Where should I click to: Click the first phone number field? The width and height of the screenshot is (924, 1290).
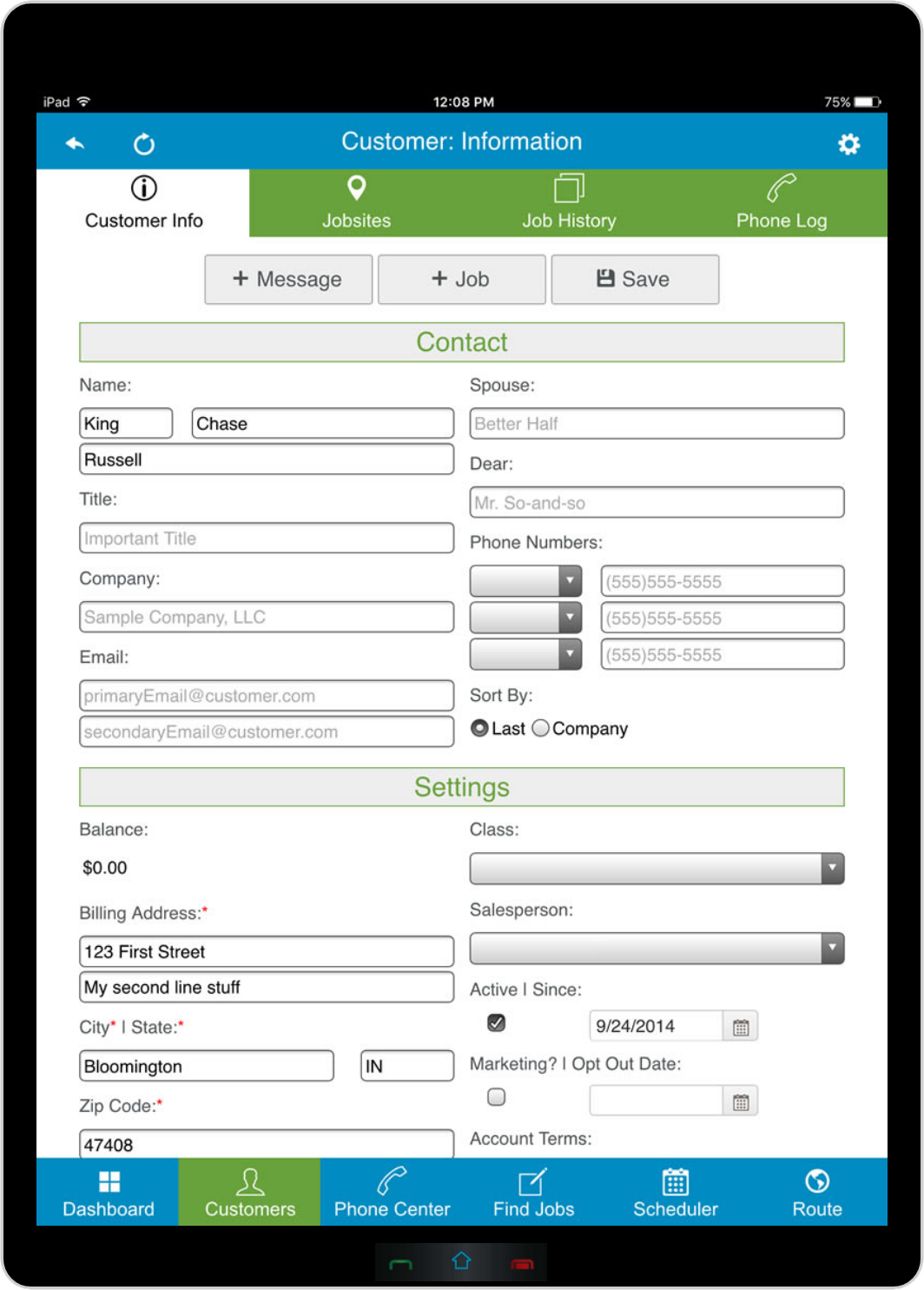click(723, 581)
